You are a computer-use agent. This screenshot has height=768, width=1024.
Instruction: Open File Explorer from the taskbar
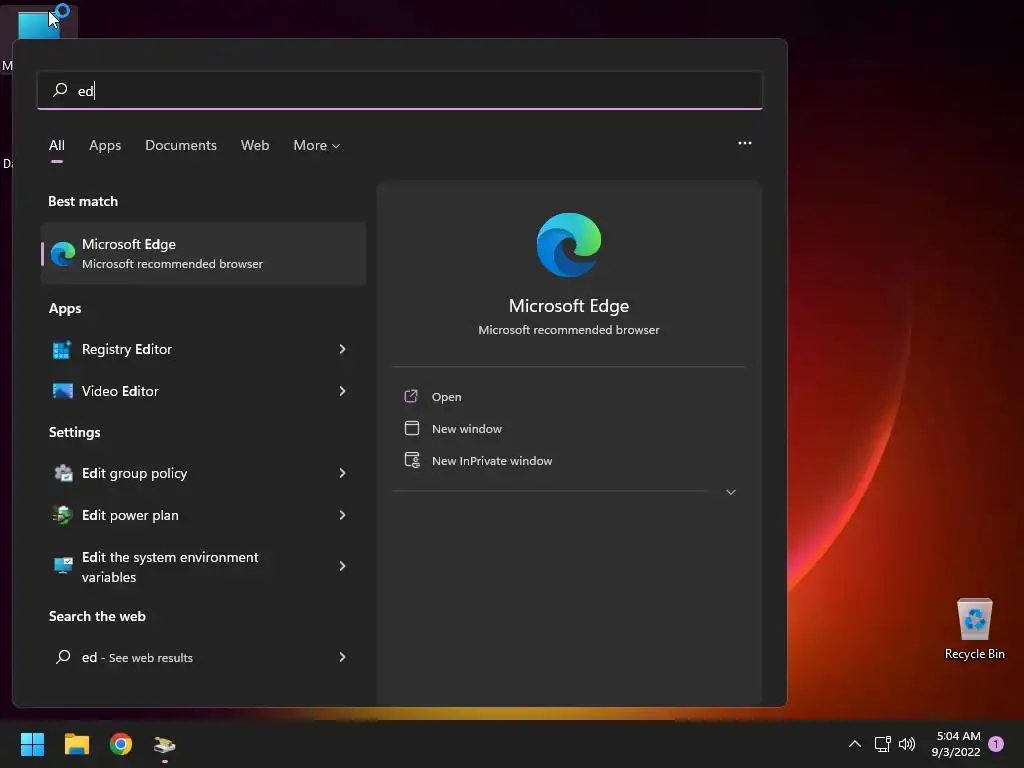(76, 744)
